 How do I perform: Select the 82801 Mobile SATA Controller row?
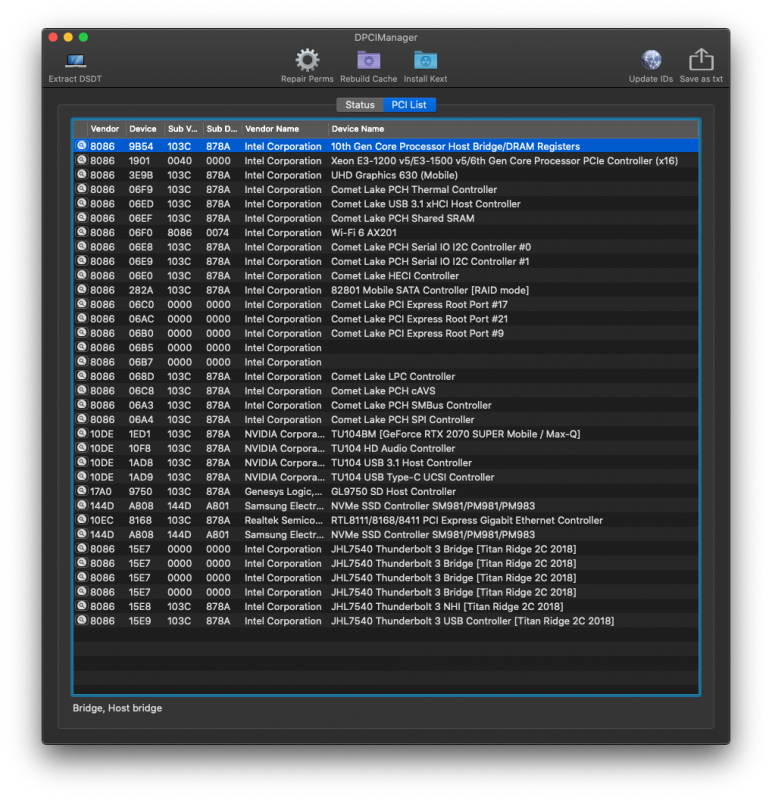(x=430, y=290)
